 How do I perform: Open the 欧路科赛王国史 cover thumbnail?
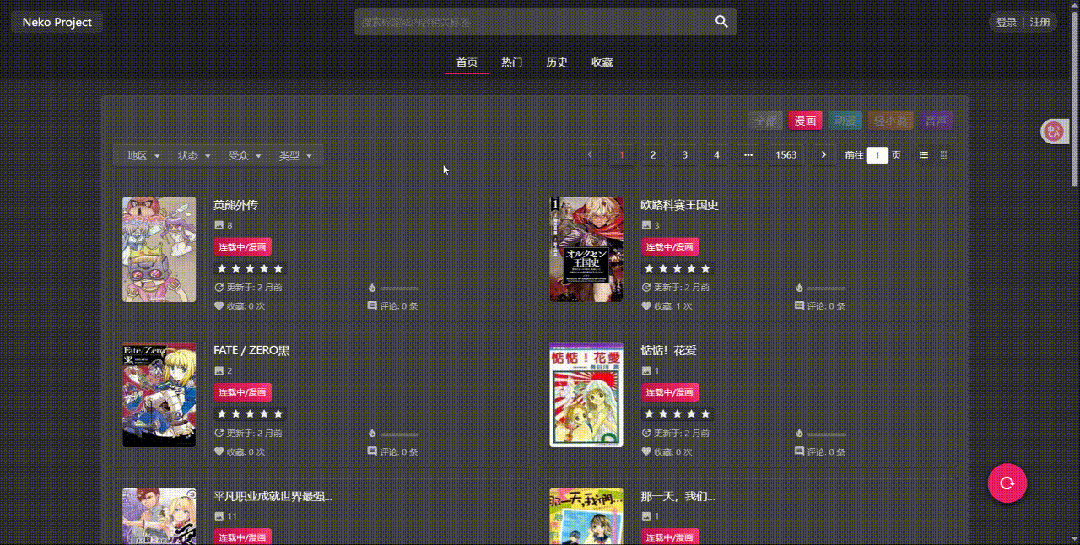pyautogui.click(x=586, y=249)
